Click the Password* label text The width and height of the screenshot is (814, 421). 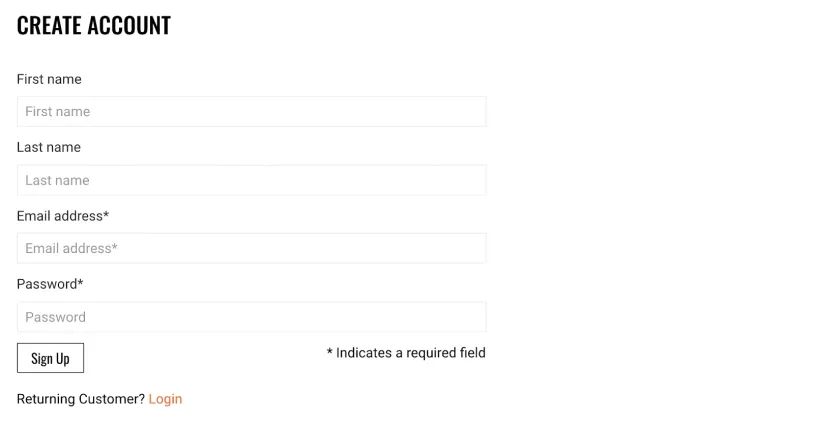(x=47, y=284)
